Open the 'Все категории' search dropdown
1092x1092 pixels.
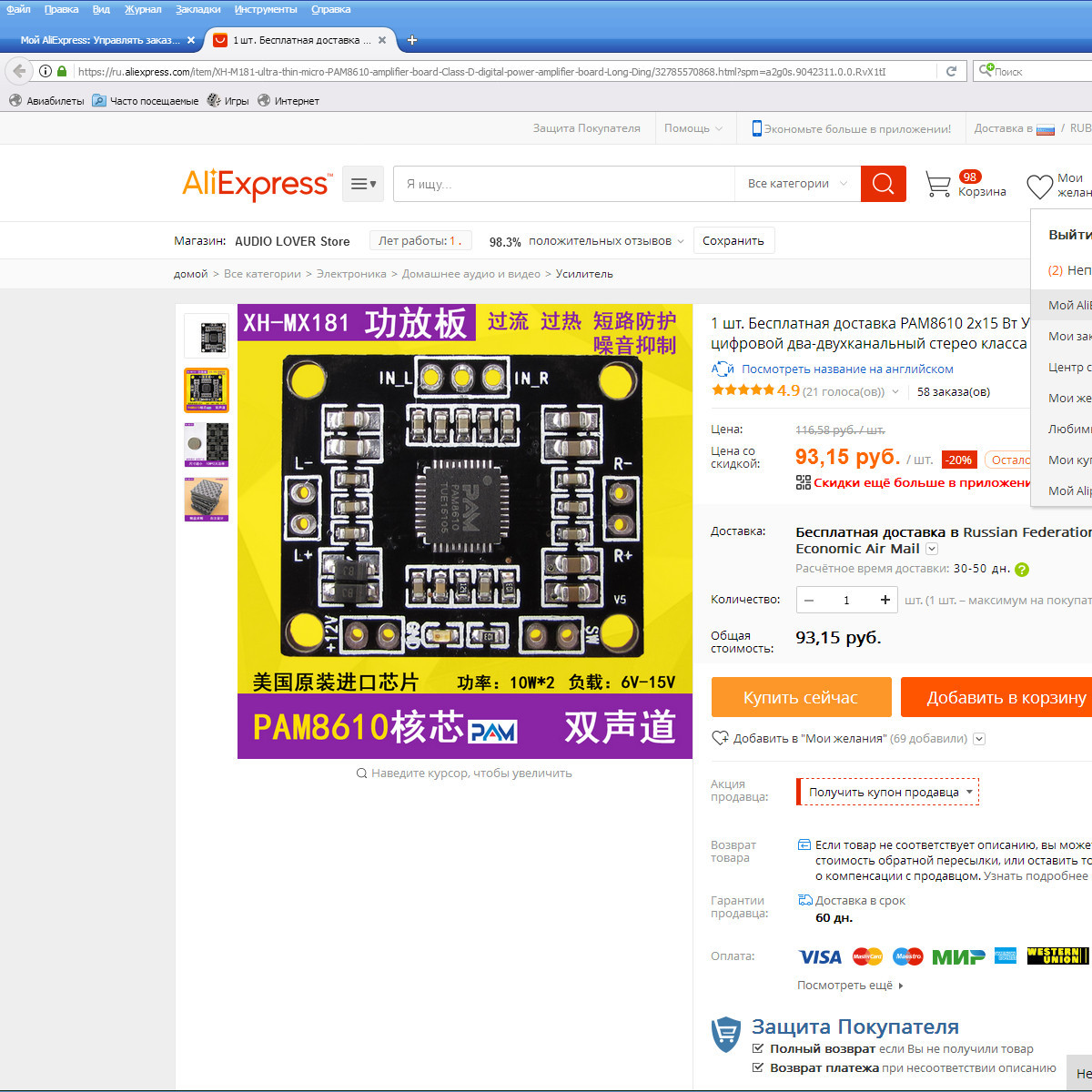pyautogui.click(x=796, y=184)
